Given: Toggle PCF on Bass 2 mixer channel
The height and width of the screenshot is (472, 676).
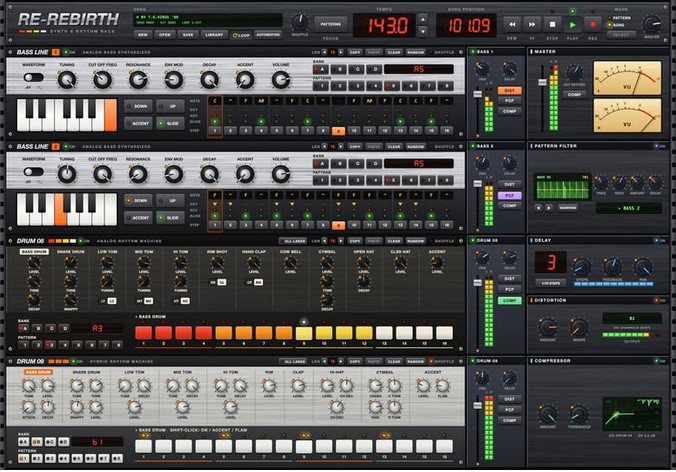Looking at the screenshot, I should (510, 195).
